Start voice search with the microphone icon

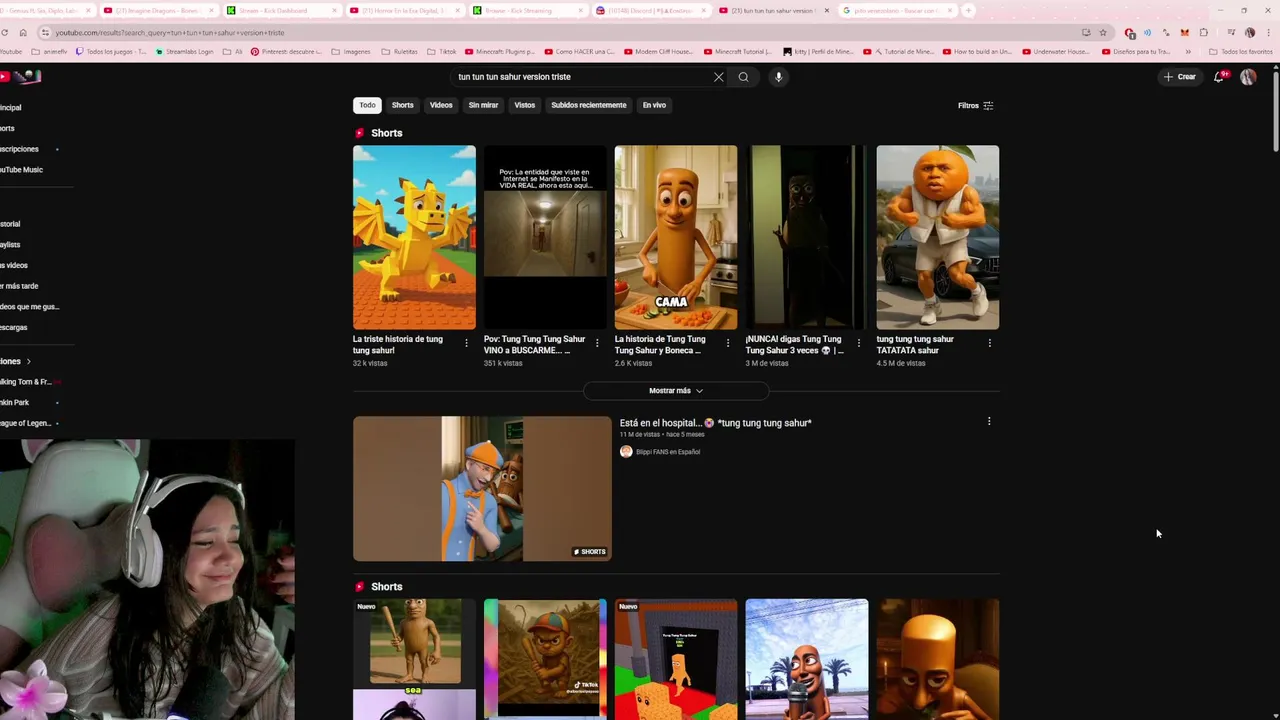(778, 77)
